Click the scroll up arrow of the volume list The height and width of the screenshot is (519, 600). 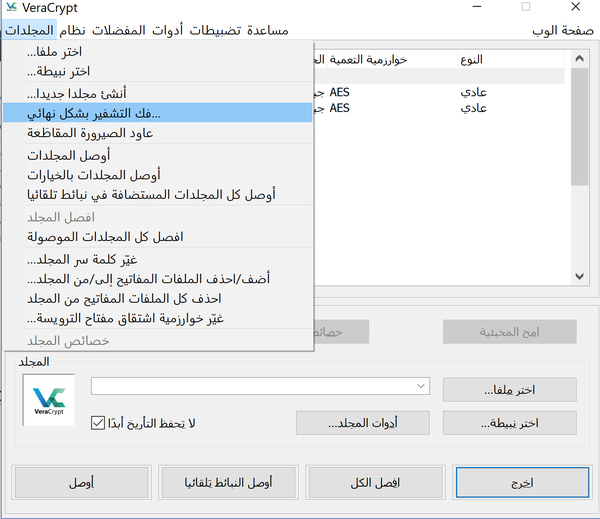[x=579, y=59]
